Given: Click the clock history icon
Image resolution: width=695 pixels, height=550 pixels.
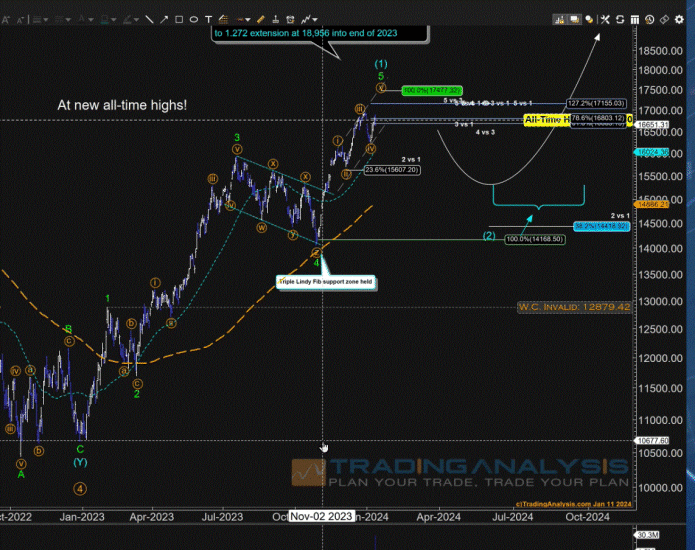Looking at the screenshot, I should tap(649, 19).
